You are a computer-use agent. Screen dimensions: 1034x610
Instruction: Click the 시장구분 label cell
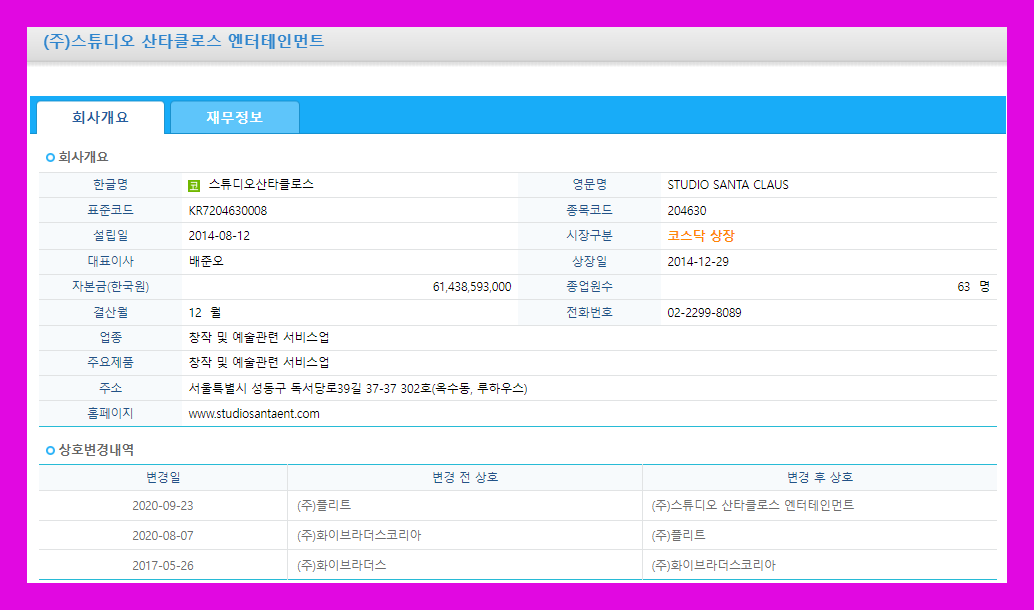tap(589, 236)
